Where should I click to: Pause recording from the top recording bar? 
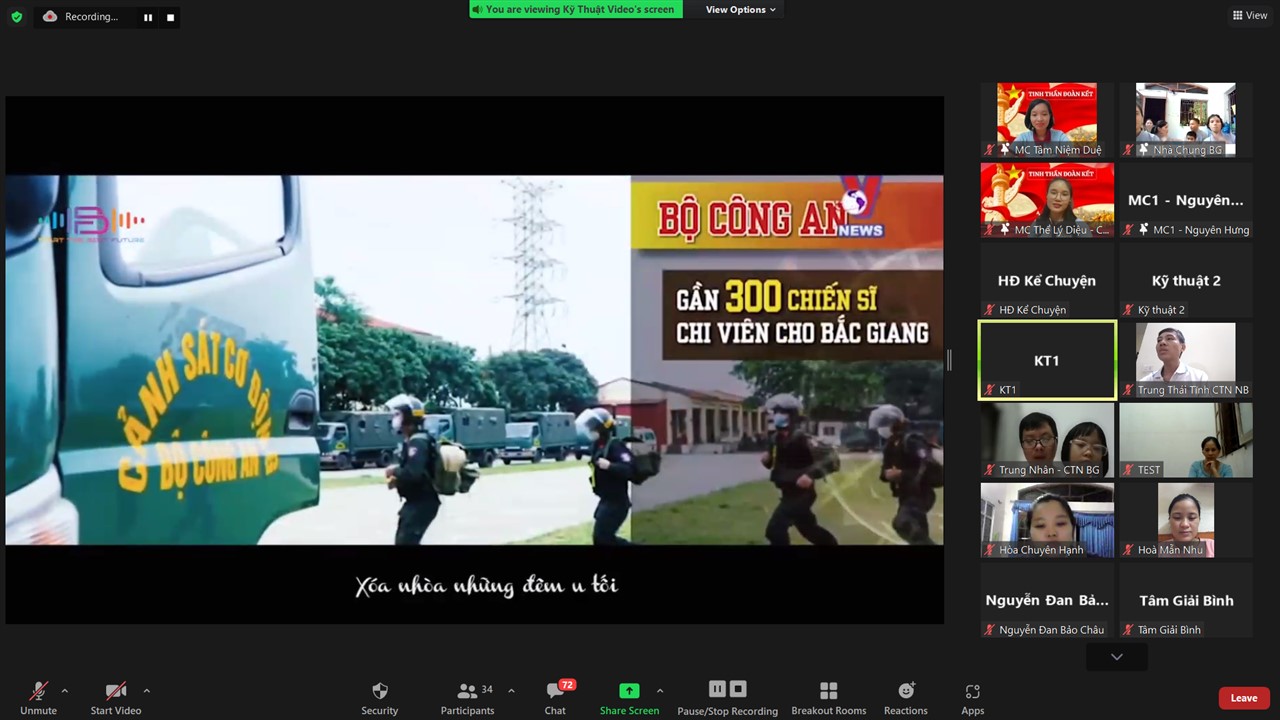148,17
